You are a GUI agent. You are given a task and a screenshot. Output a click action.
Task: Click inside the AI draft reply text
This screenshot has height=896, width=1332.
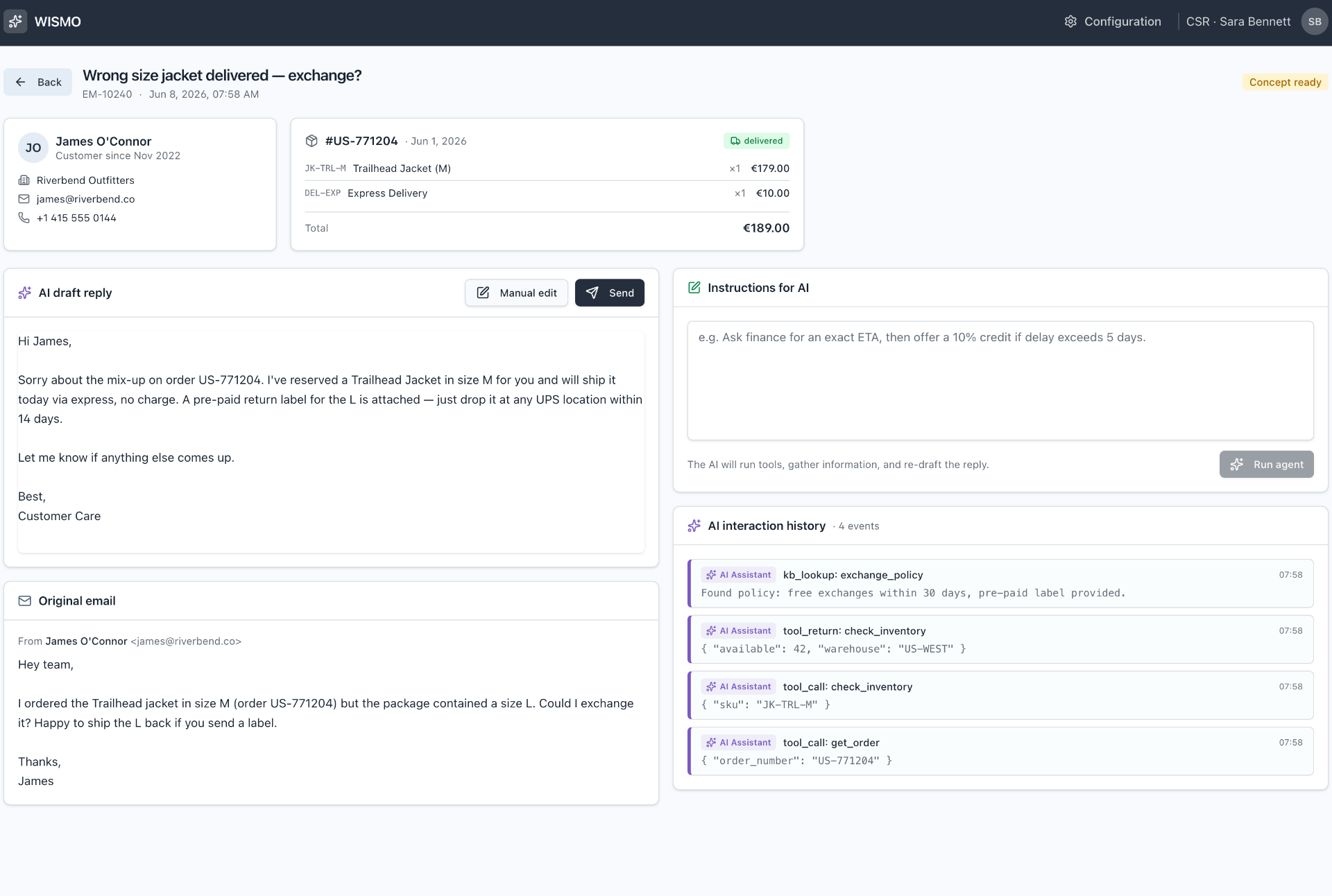(x=331, y=442)
